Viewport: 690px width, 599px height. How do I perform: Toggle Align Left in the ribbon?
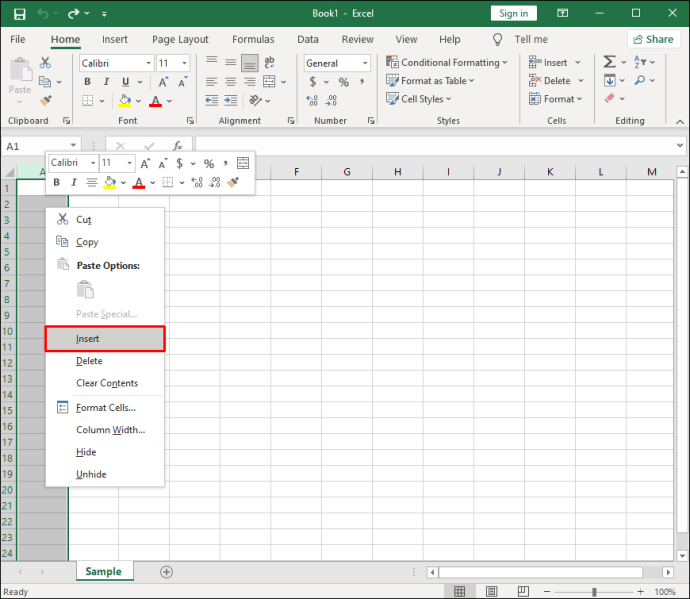click(x=212, y=82)
